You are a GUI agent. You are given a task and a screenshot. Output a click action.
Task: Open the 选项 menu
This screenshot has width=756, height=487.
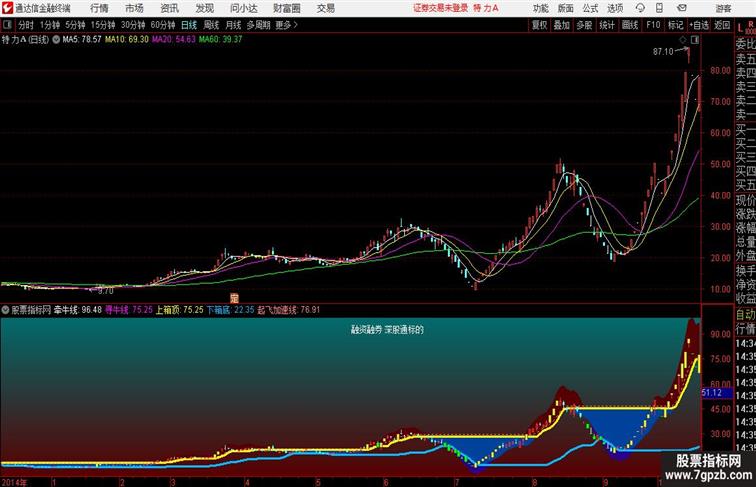pos(615,8)
